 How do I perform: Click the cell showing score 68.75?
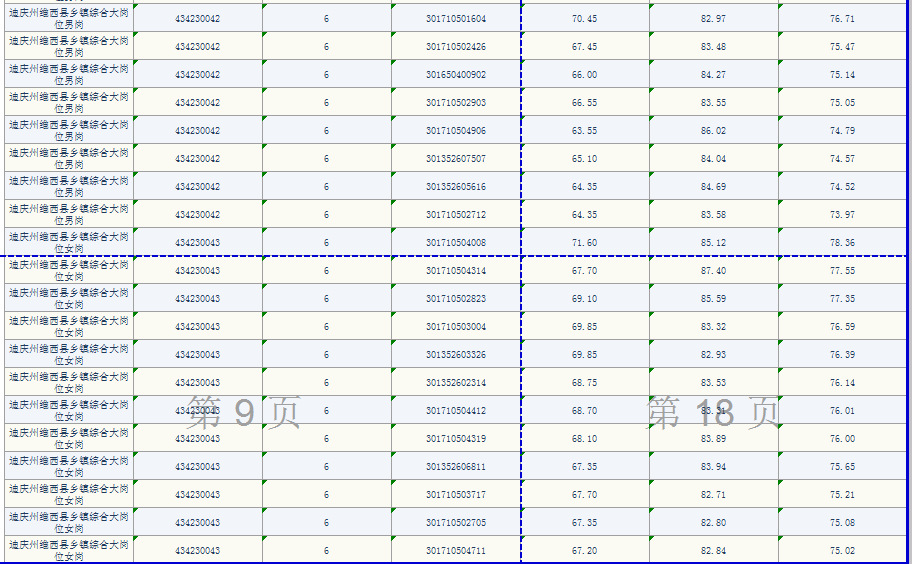(585, 383)
